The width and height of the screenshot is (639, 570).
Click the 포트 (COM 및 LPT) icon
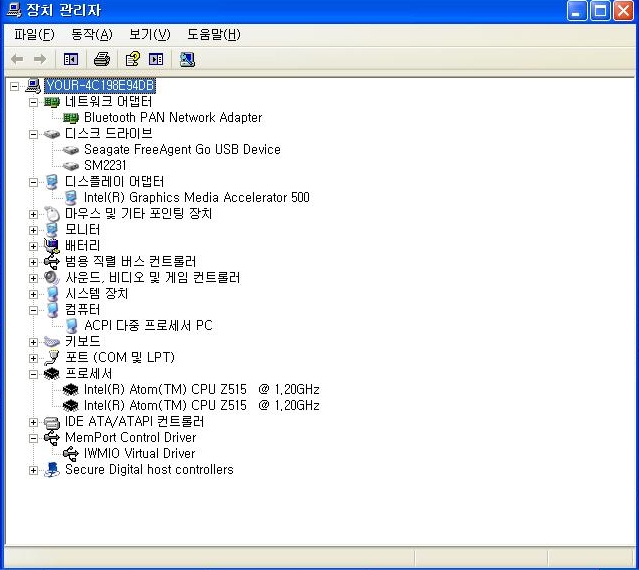[52, 358]
